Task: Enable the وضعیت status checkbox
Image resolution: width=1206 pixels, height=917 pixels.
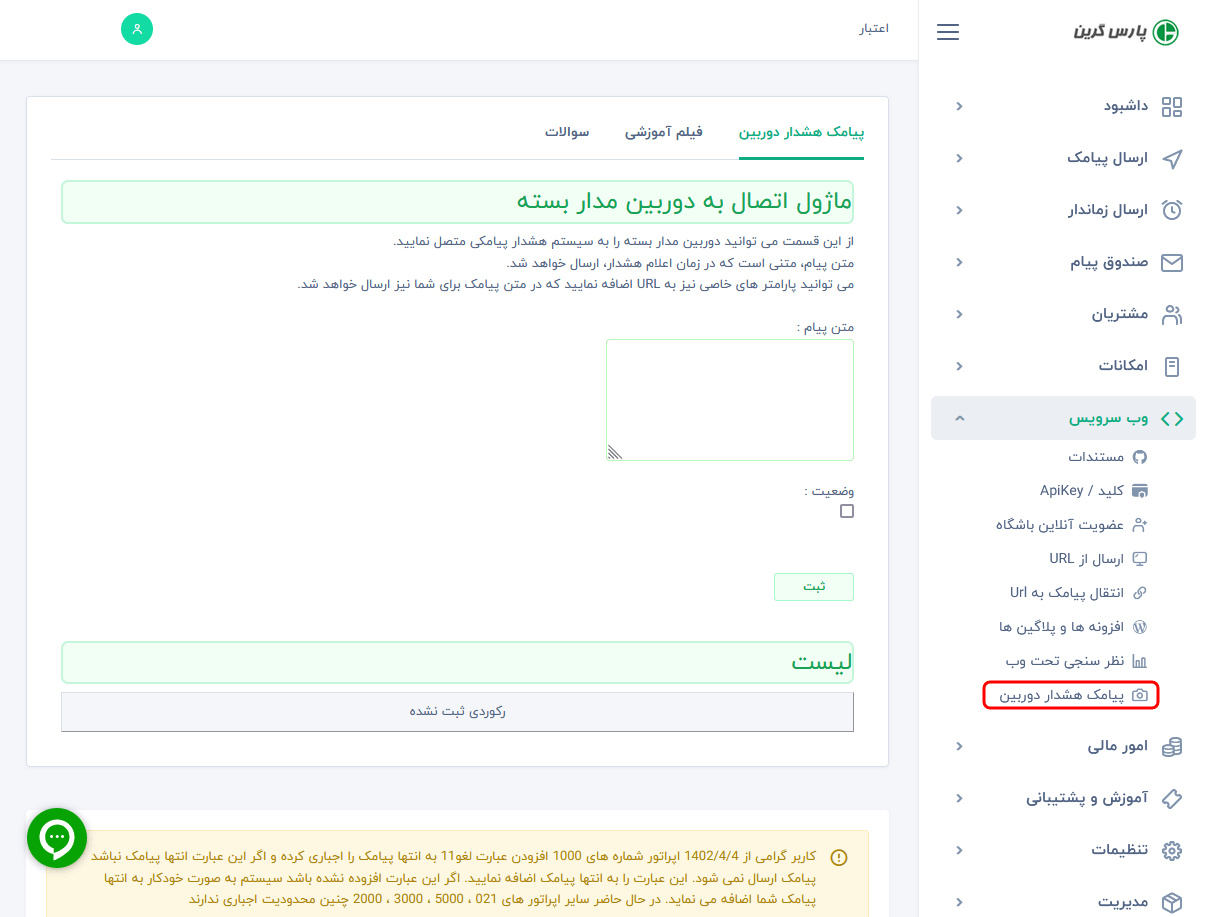Action: pyautogui.click(x=846, y=510)
